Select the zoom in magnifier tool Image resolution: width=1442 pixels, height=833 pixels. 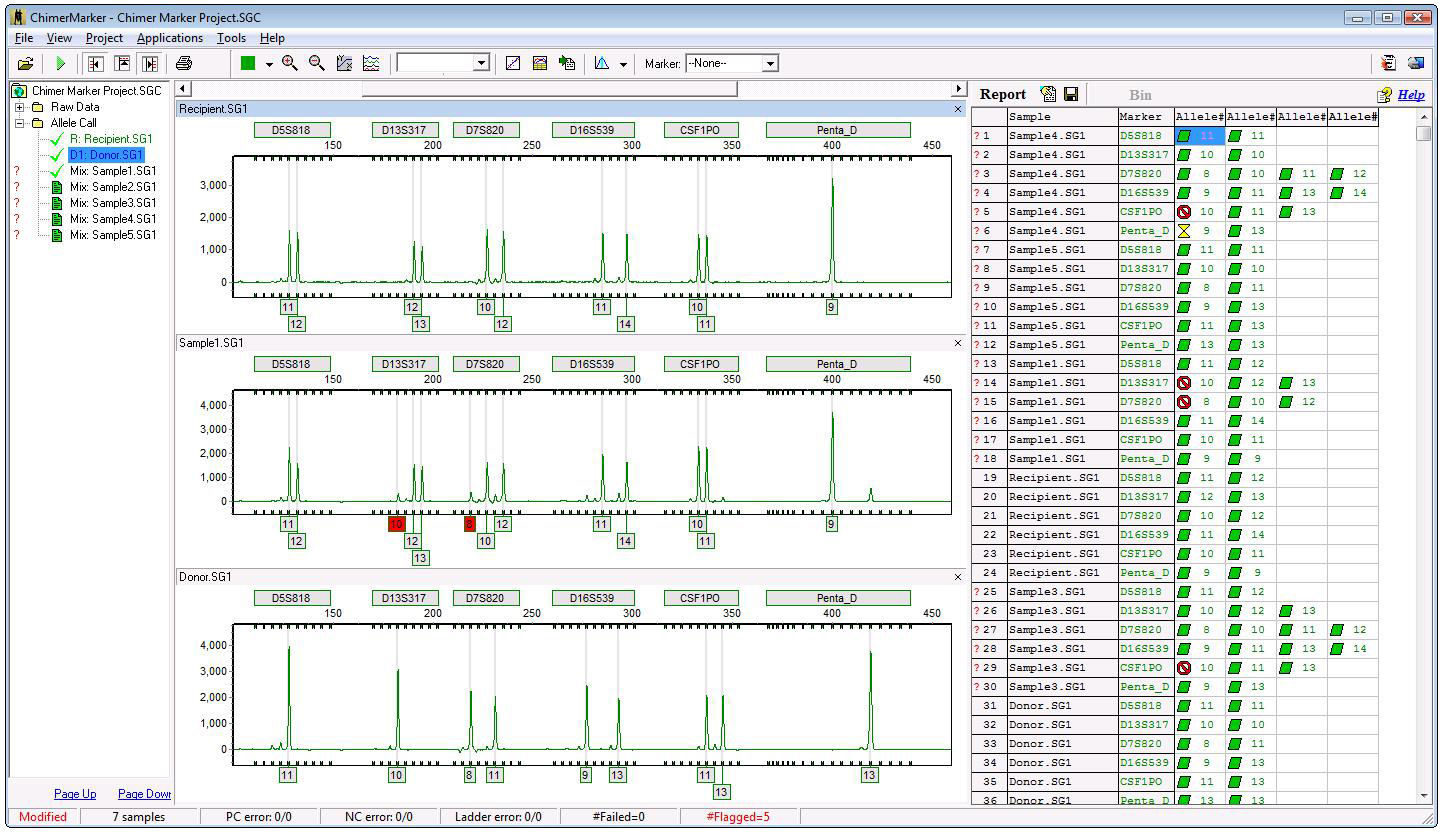(x=290, y=63)
